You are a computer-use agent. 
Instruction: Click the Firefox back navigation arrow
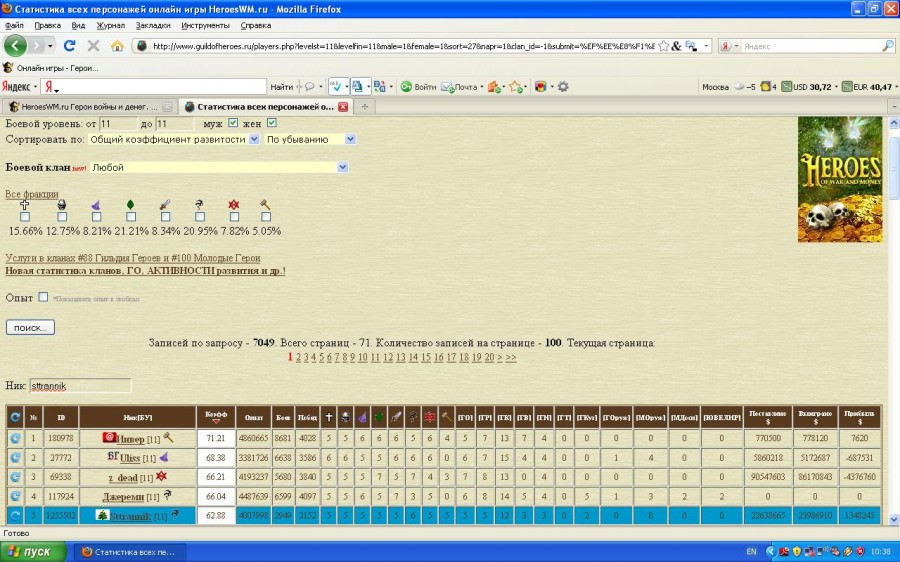(x=16, y=46)
